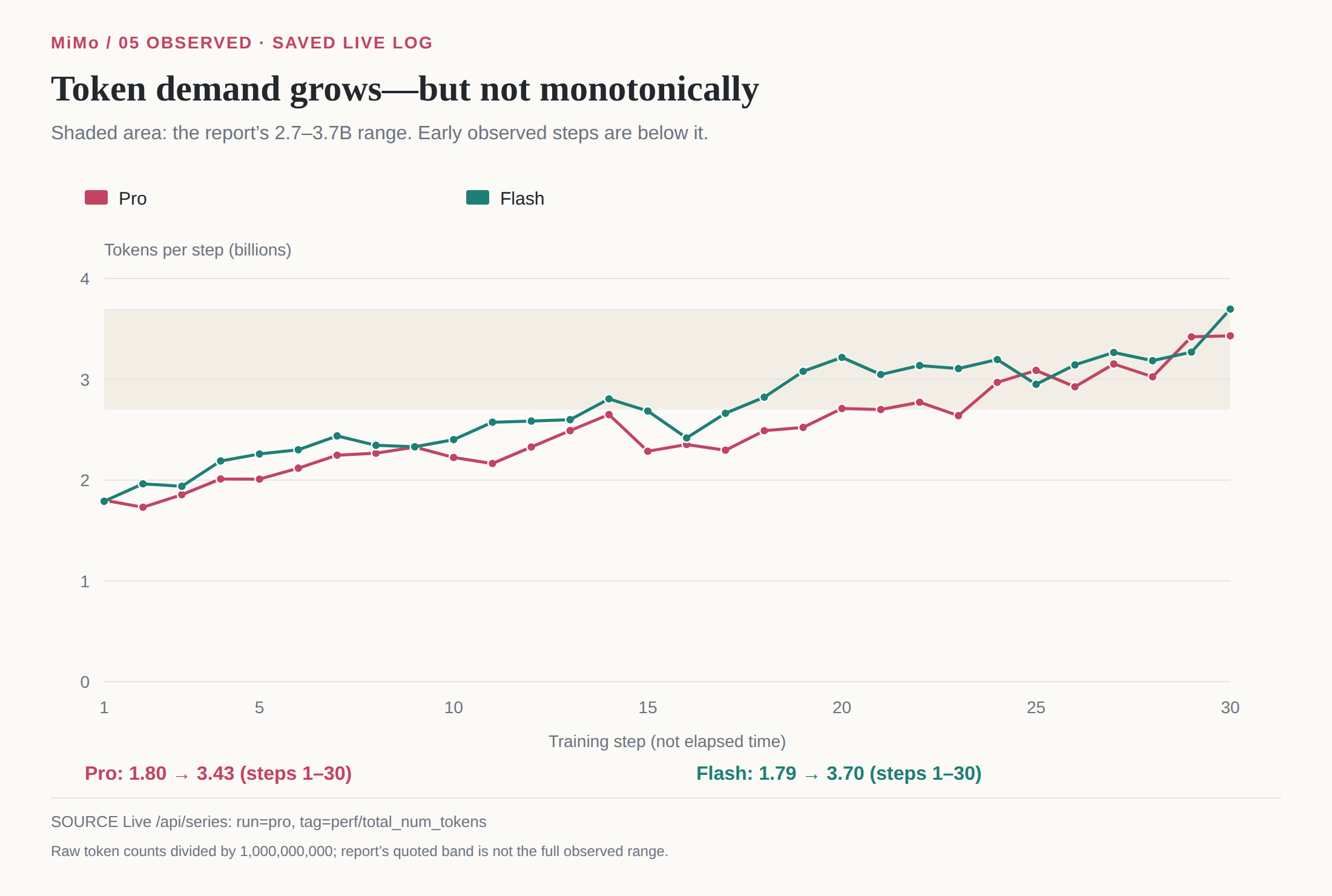Viewport: 1332px width, 896px height.
Task: Click the Pro data point at step 14
Action: click(x=609, y=415)
